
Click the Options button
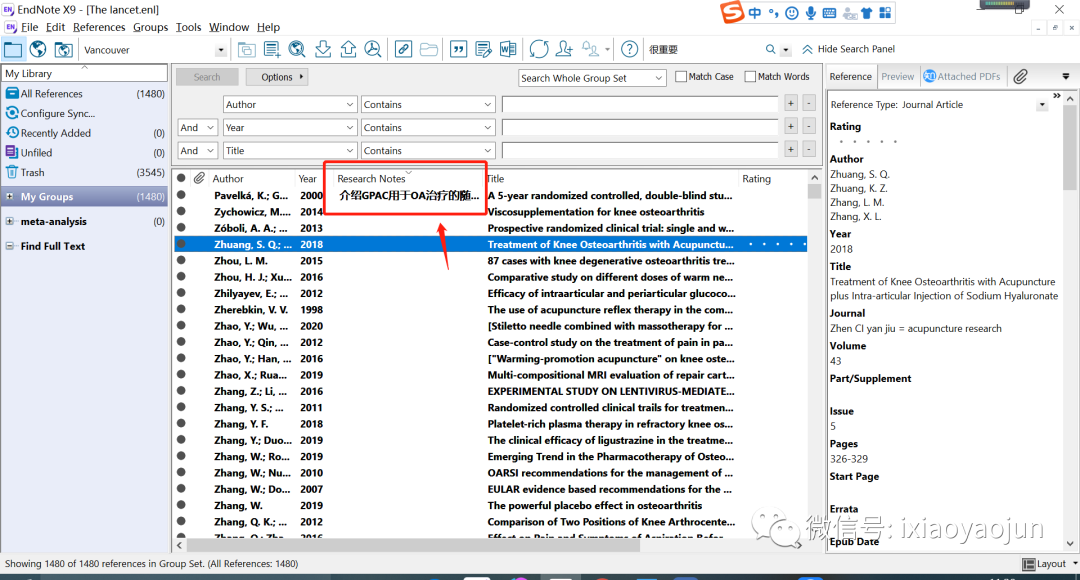(x=277, y=77)
